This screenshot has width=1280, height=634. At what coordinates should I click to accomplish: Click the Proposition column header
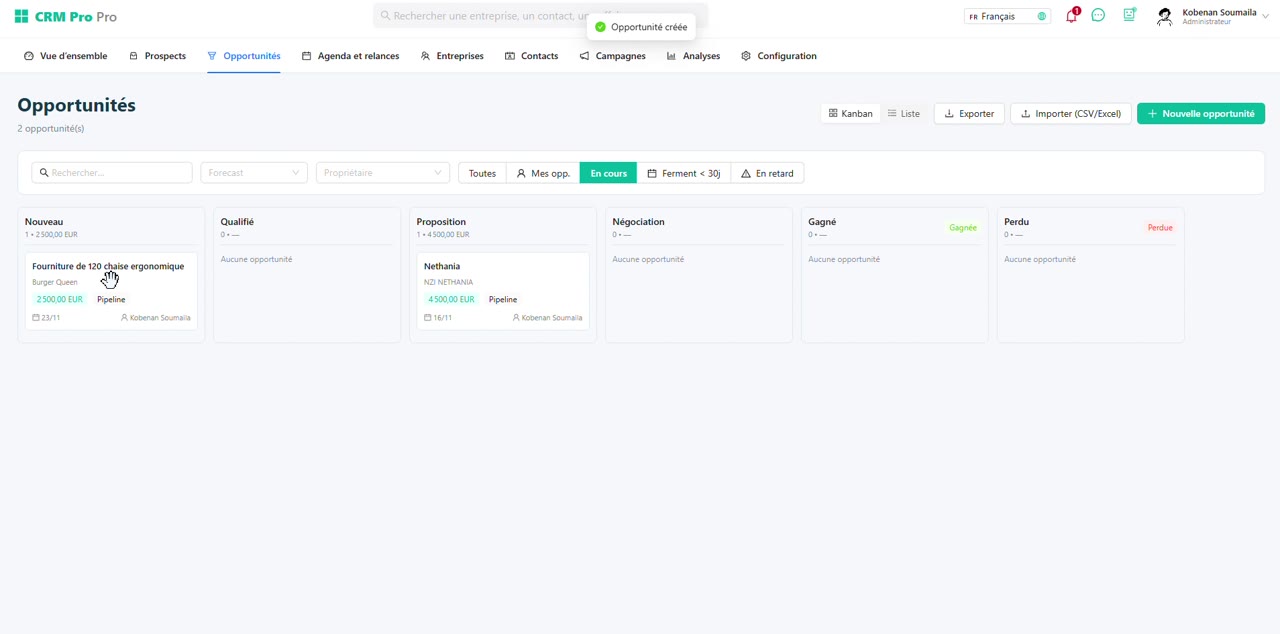441,222
